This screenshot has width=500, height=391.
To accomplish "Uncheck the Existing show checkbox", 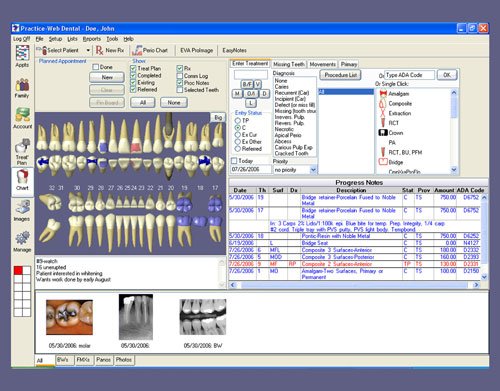I will [x=133, y=82].
